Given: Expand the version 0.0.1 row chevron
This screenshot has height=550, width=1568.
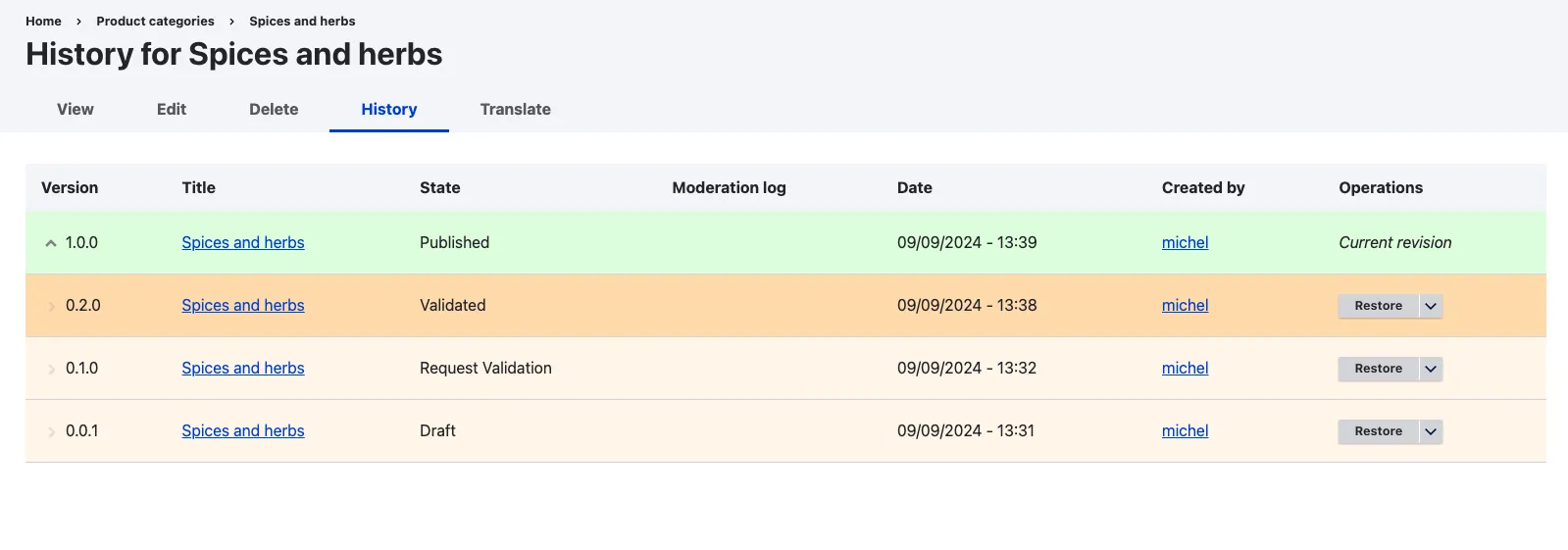Looking at the screenshot, I should (51, 431).
